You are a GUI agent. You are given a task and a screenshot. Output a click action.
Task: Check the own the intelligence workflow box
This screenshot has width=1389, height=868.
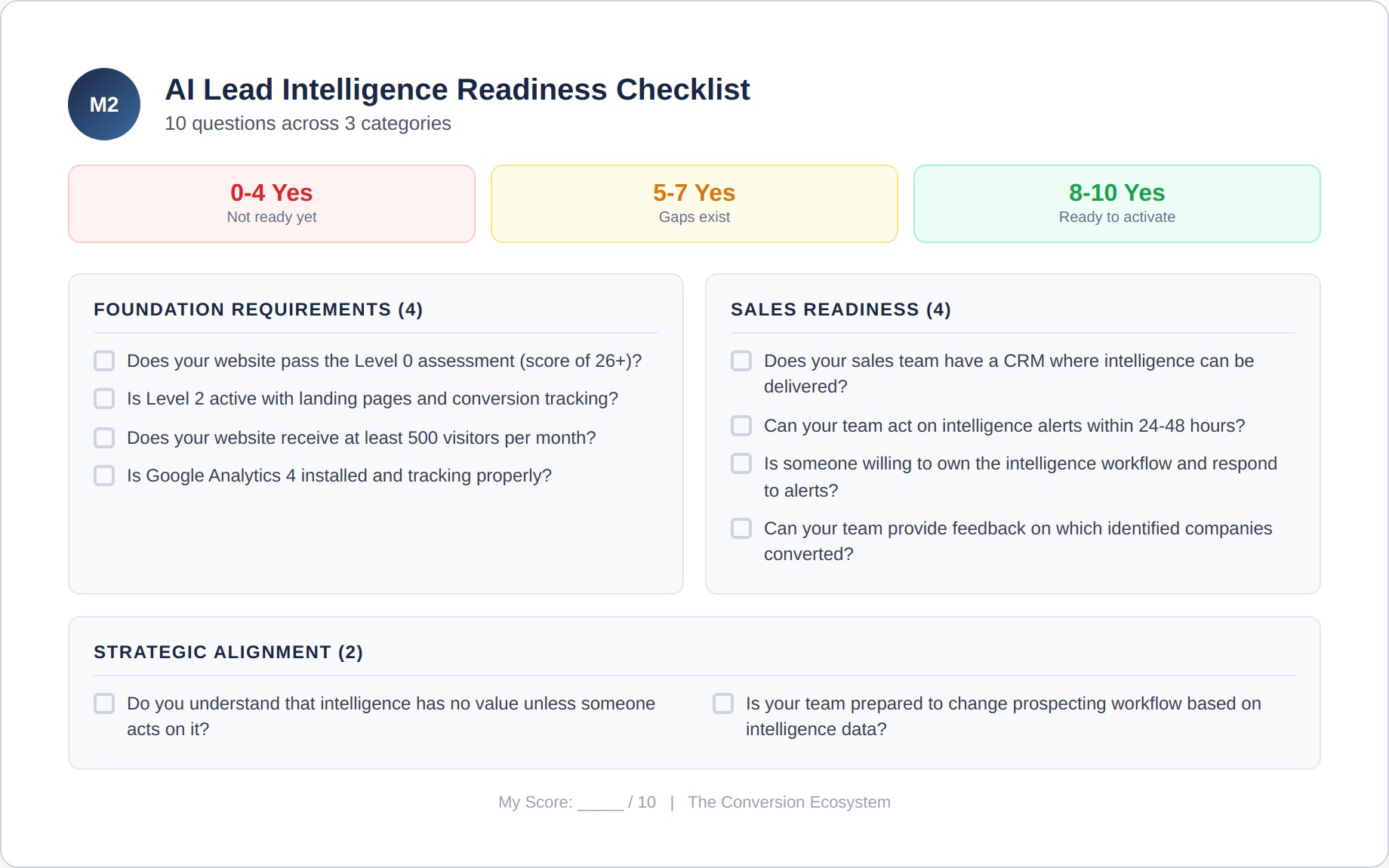click(741, 463)
